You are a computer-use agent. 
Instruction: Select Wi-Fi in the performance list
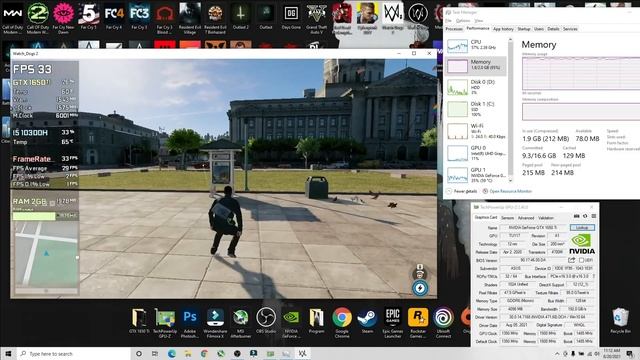tap(476, 131)
